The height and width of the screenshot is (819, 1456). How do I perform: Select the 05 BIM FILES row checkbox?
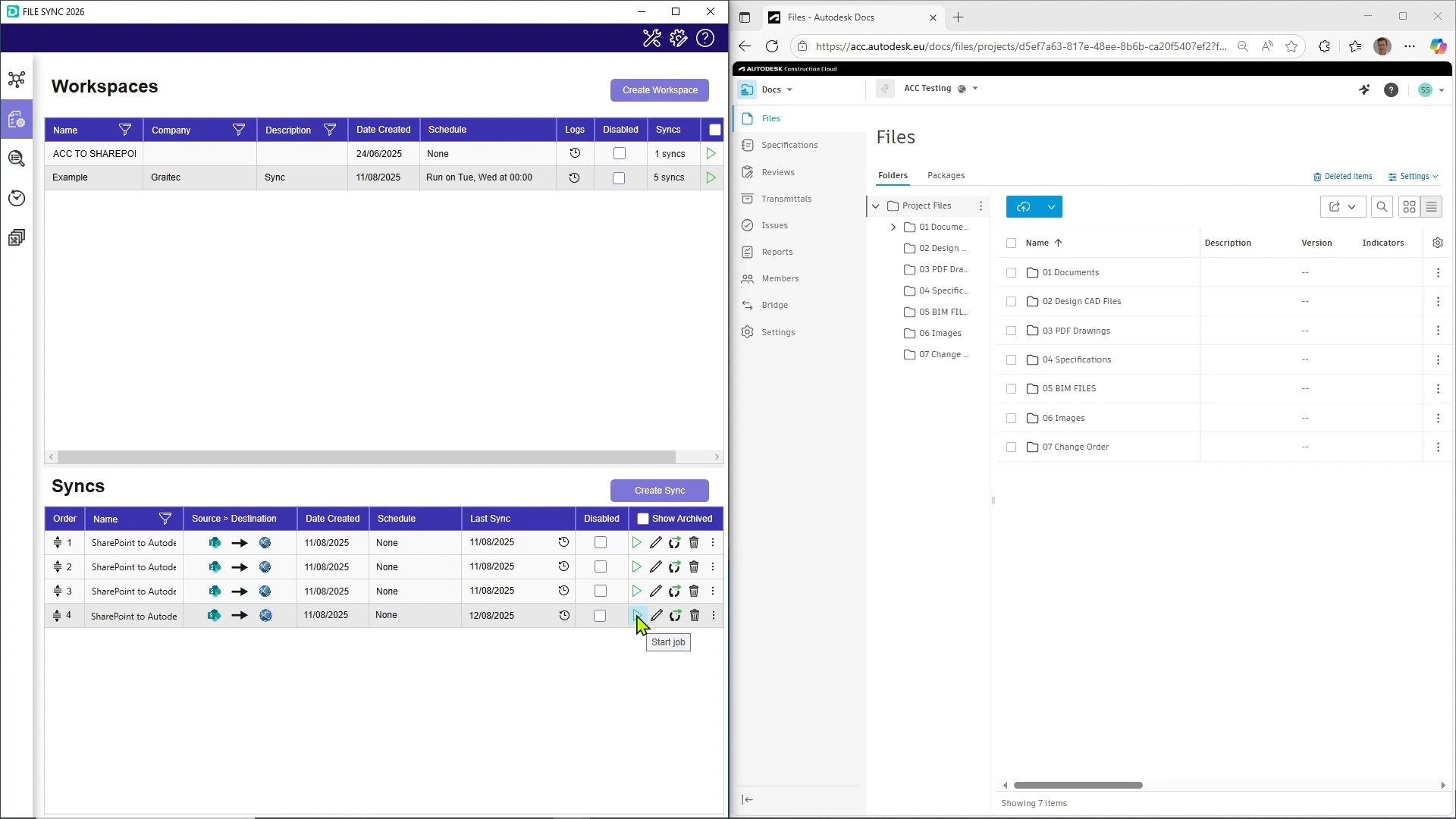pos(1011,389)
